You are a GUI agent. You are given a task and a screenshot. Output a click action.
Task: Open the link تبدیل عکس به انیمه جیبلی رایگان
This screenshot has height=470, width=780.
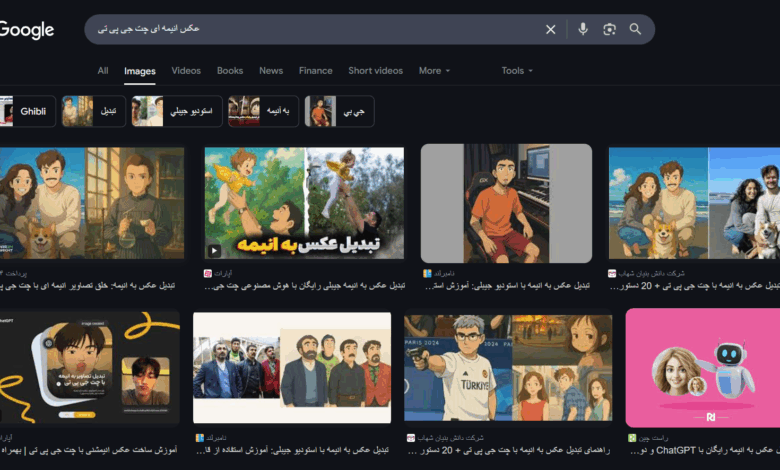click(x=304, y=286)
